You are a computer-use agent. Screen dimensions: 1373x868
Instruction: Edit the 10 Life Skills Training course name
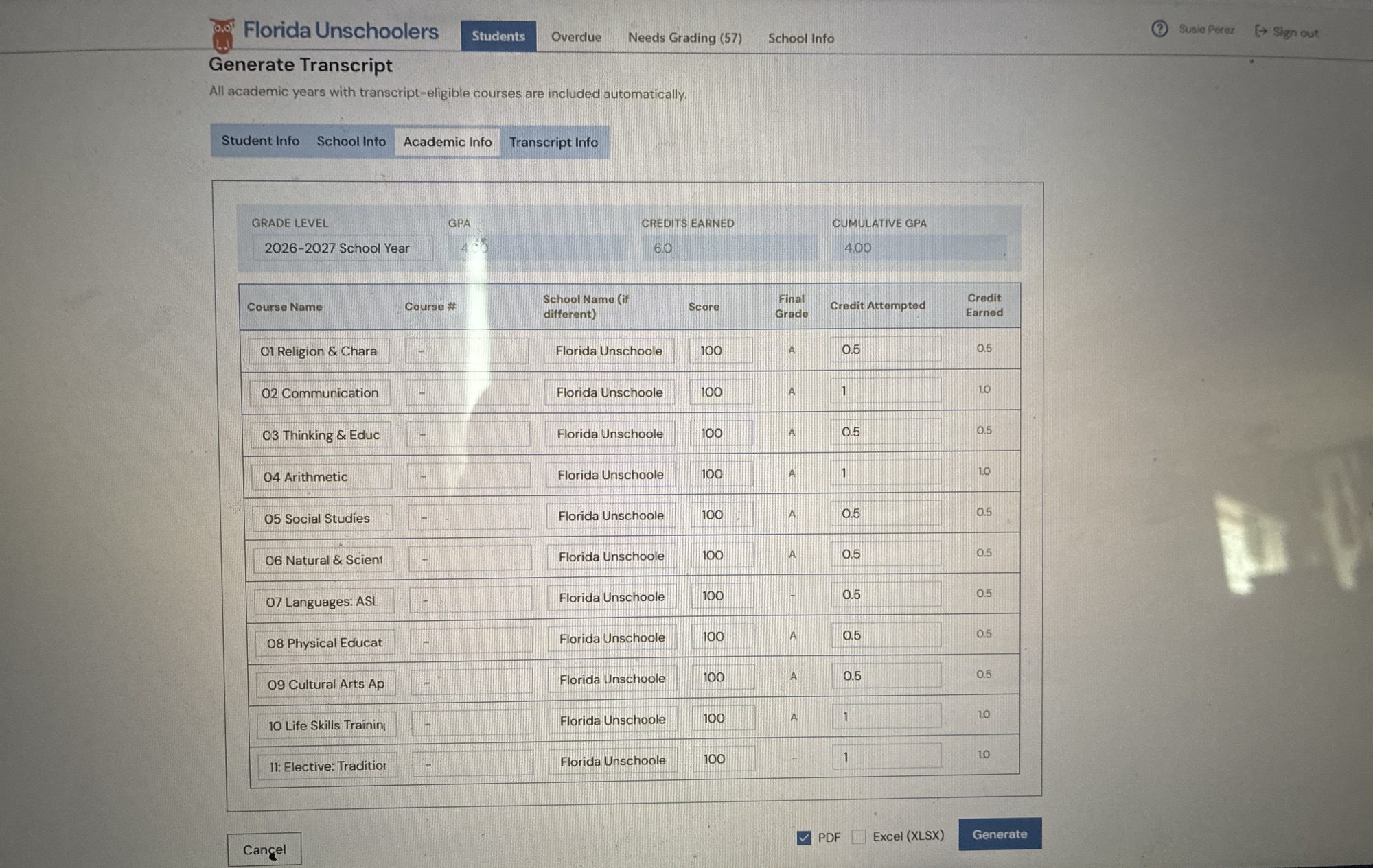point(325,725)
